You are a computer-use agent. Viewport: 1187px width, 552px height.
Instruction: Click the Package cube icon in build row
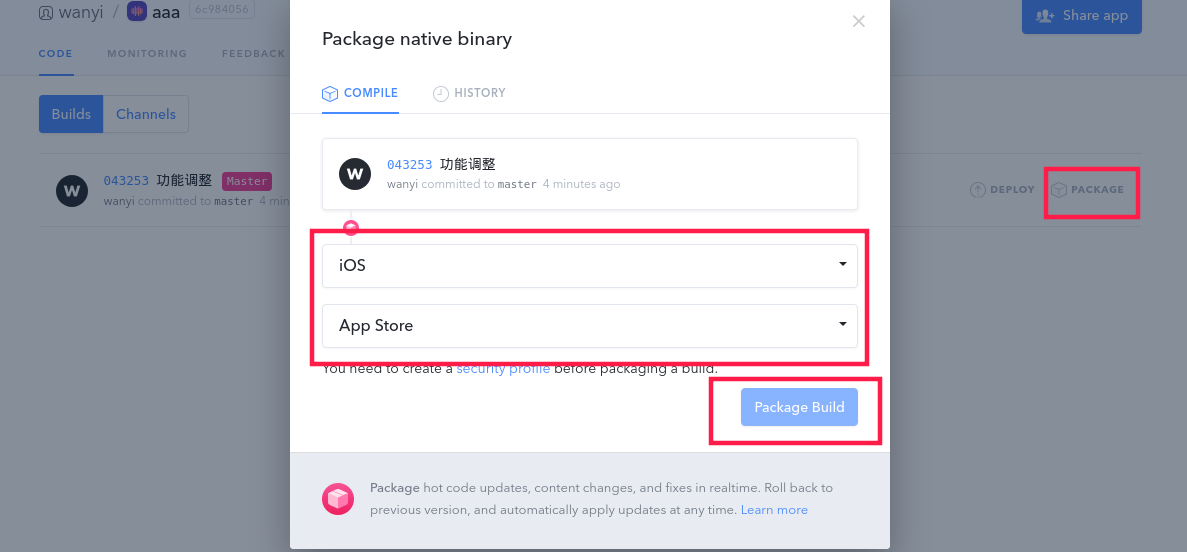tap(1058, 189)
